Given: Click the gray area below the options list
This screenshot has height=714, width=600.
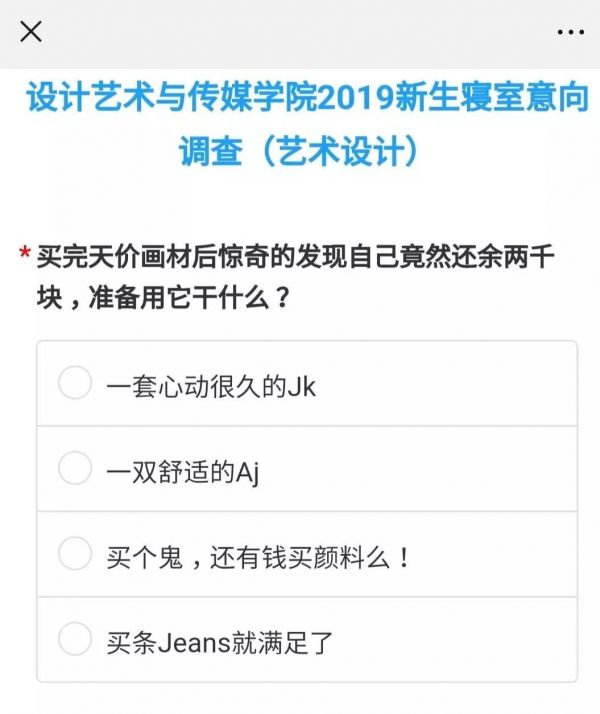Looking at the screenshot, I should pos(300,699).
